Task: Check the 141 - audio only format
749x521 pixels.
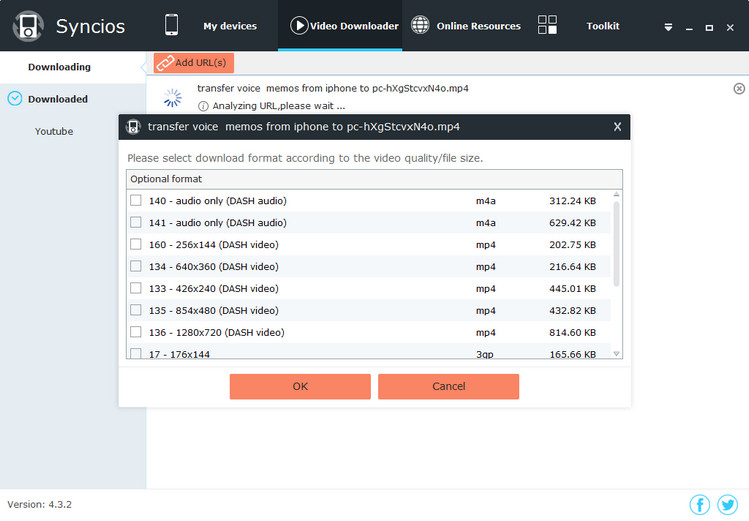Action: 136,222
